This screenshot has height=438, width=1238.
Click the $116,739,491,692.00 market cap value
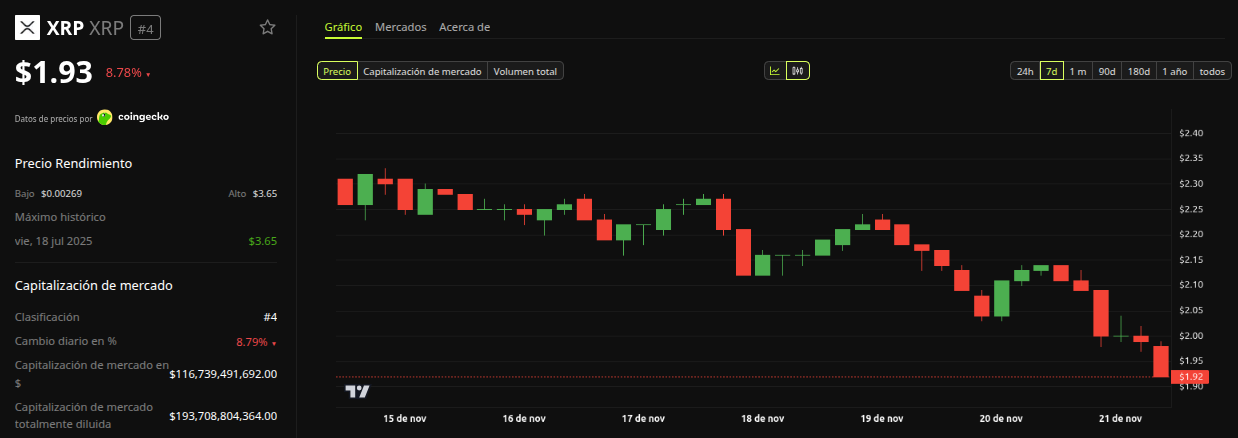coord(223,374)
